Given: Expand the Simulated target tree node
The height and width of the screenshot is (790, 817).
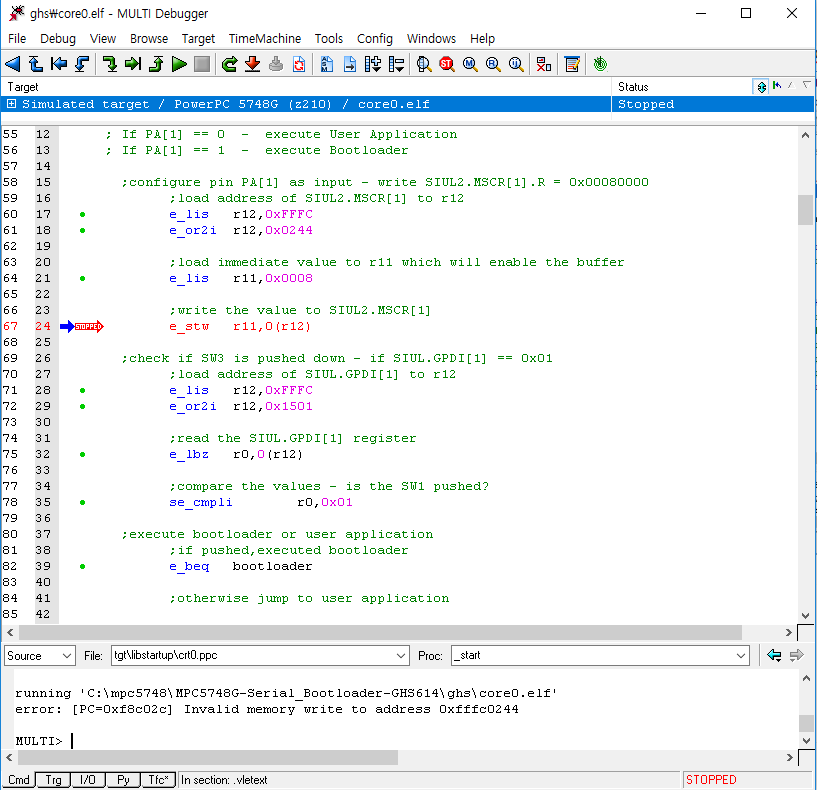Looking at the screenshot, I should [x=11, y=104].
